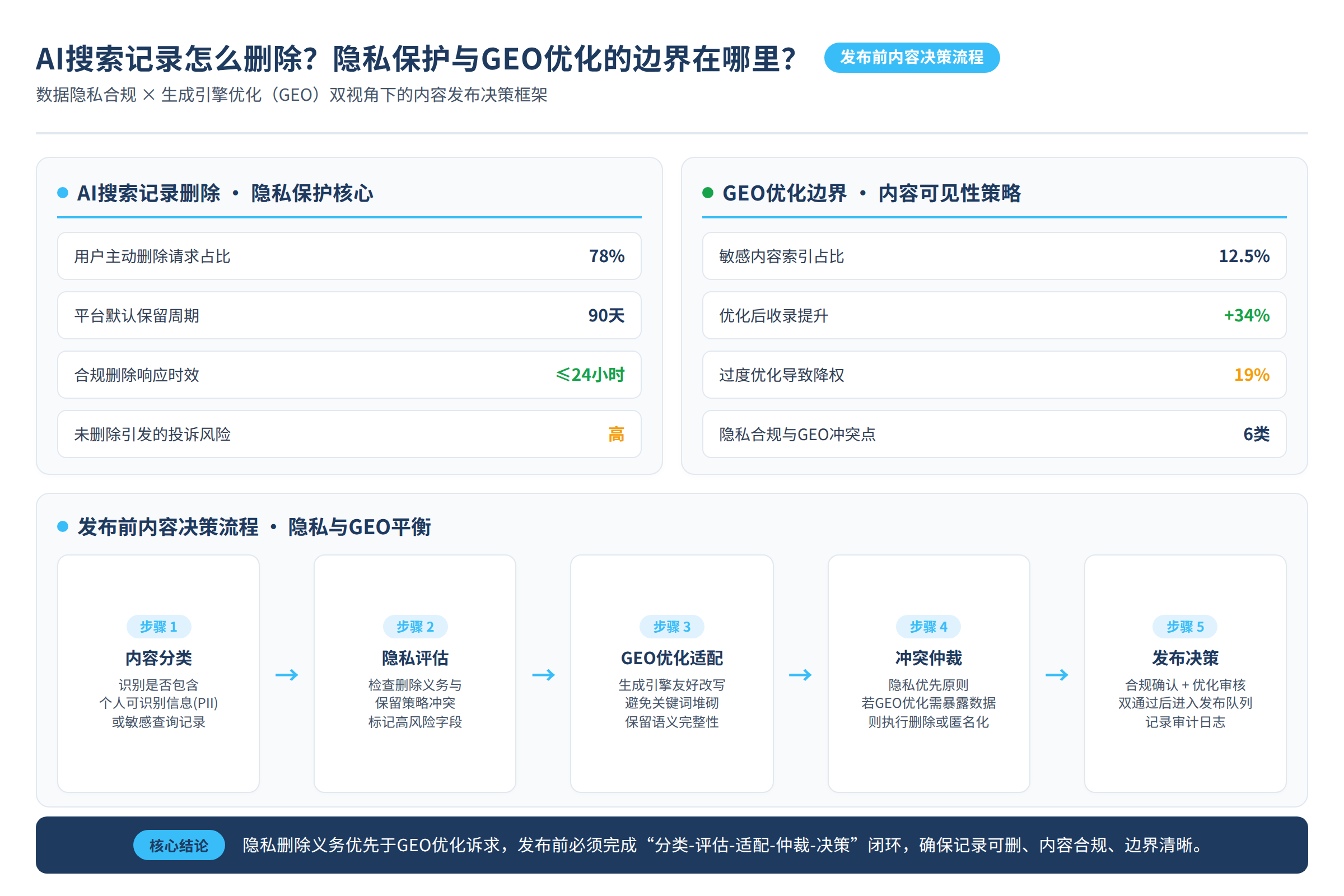This screenshot has height=896, width=1344.
Task: Click the orange value 高
Action: 616,435
